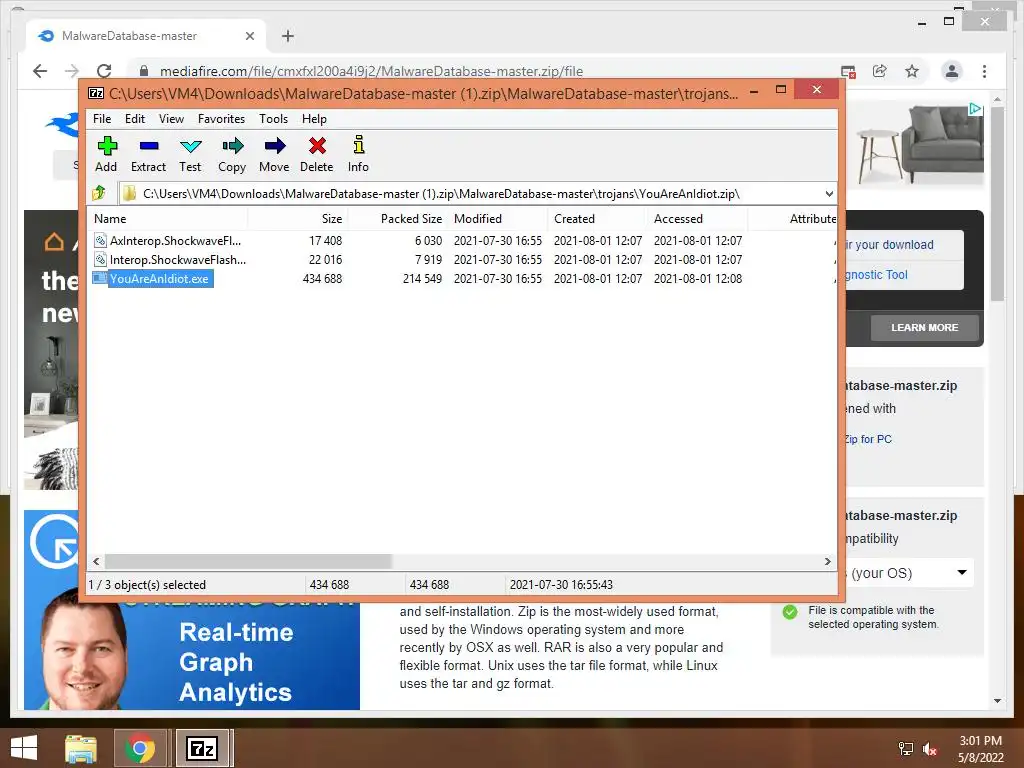The height and width of the screenshot is (768, 1024).
Task: Sort files by the Name column
Action: coord(168,219)
